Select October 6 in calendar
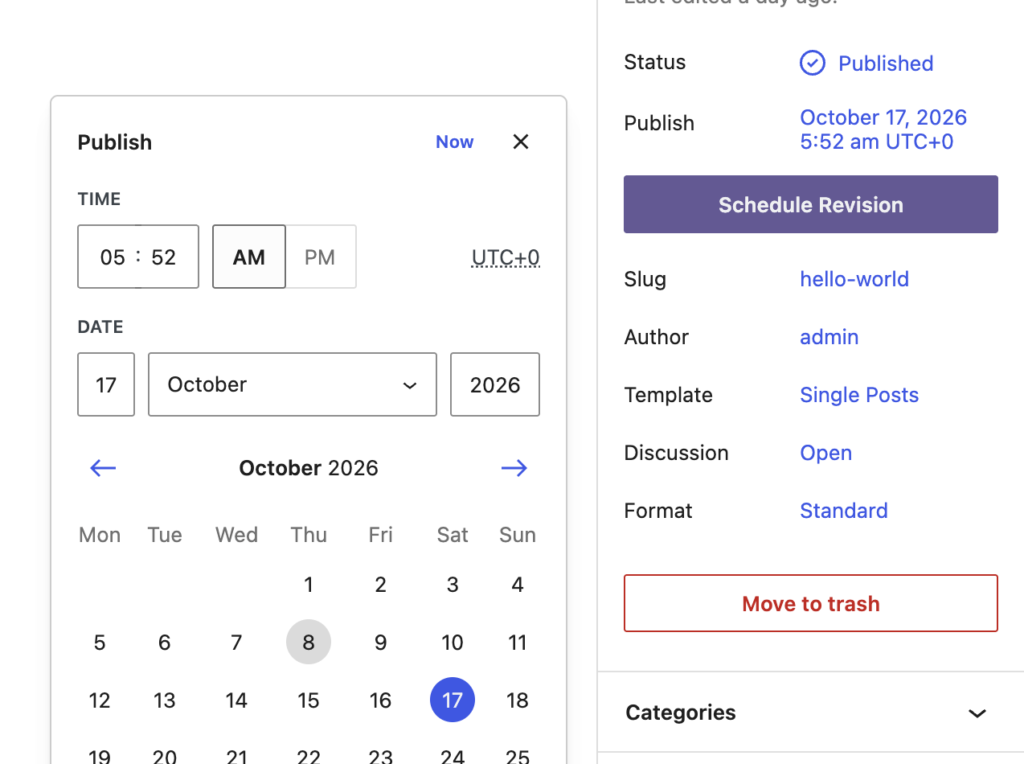Image resolution: width=1024 pixels, height=764 pixels. pos(165,643)
